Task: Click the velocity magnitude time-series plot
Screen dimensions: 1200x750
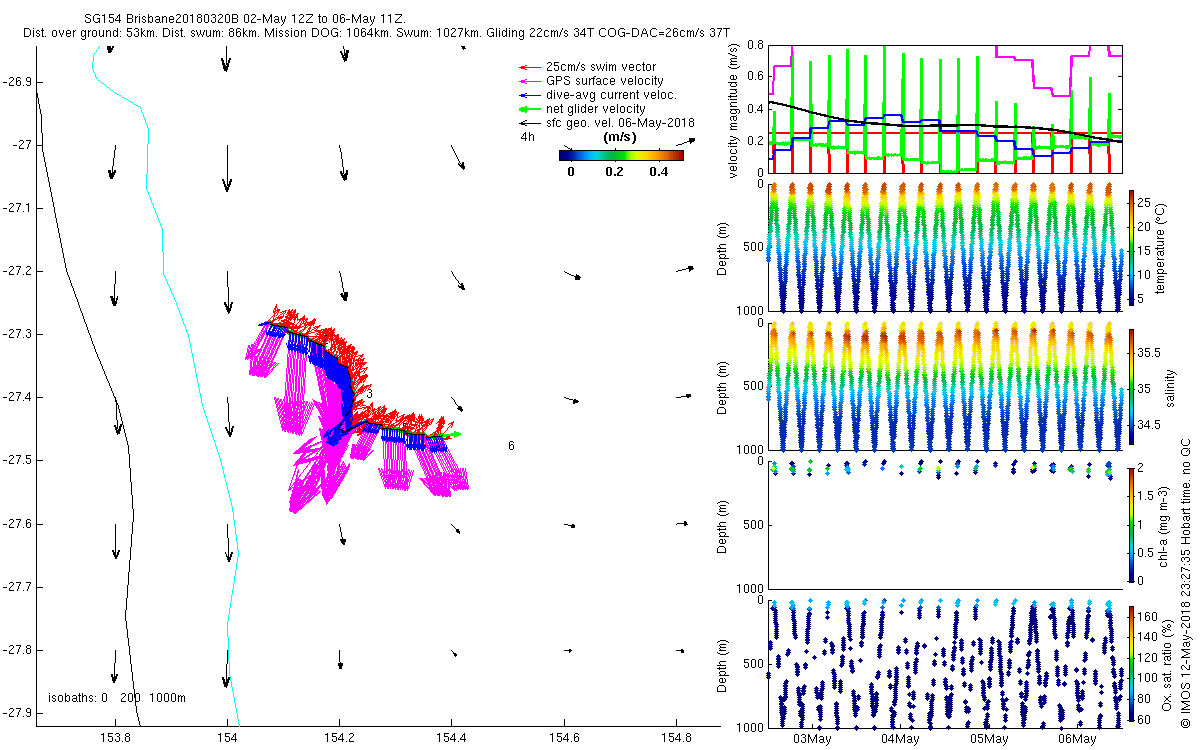Action: [x=946, y=108]
